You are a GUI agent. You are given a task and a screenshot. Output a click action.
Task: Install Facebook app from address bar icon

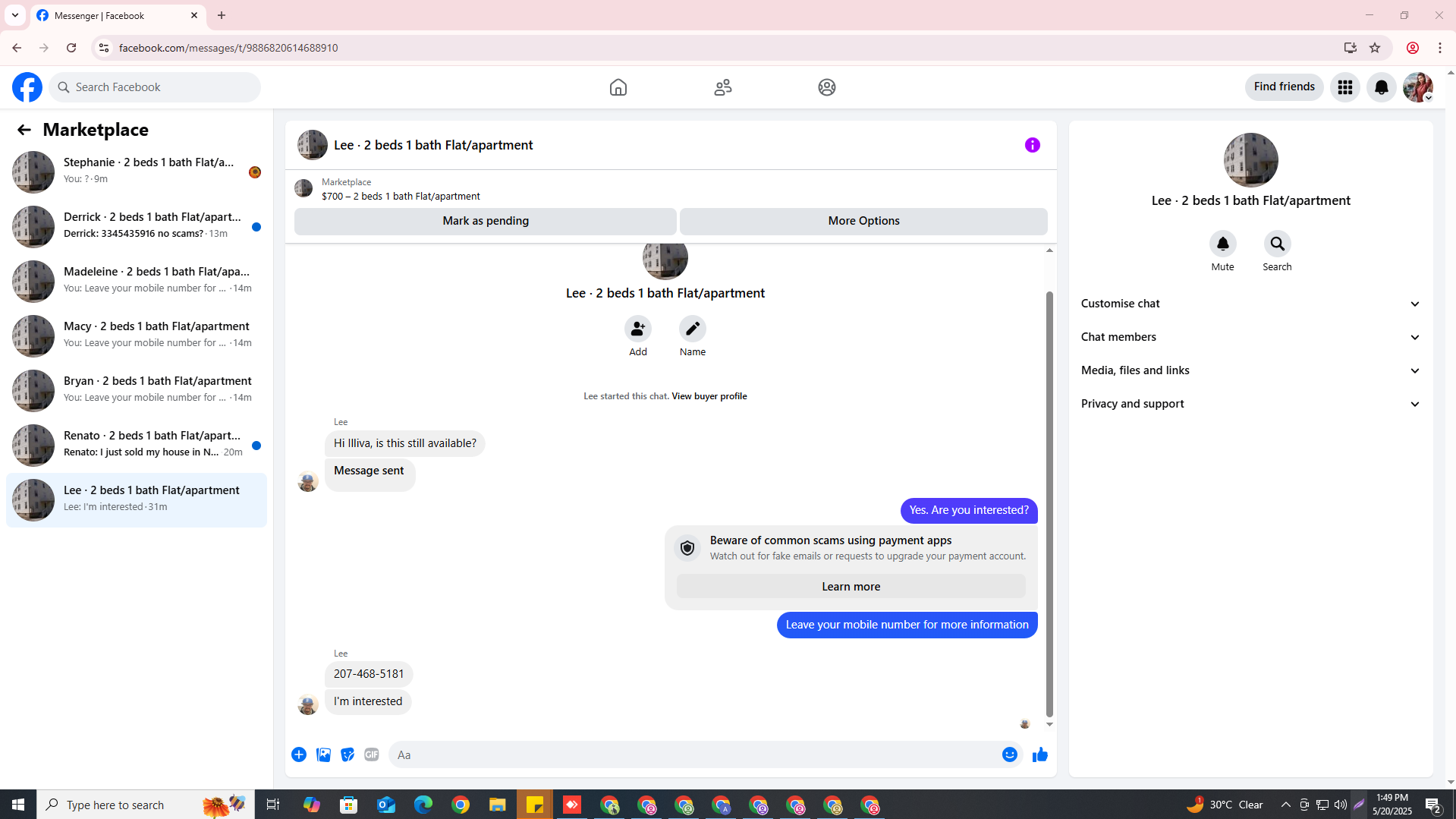pyautogui.click(x=1351, y=48)
